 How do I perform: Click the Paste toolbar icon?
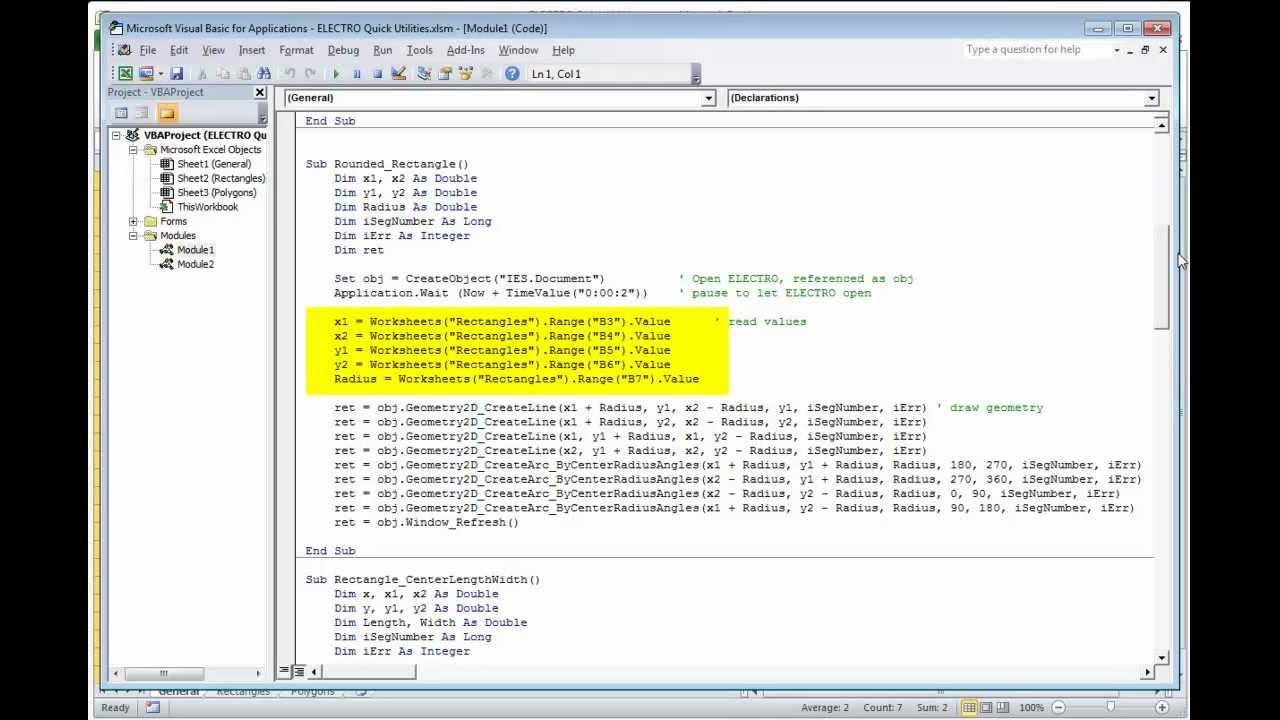pyautogui.click(x=243, y=73)
